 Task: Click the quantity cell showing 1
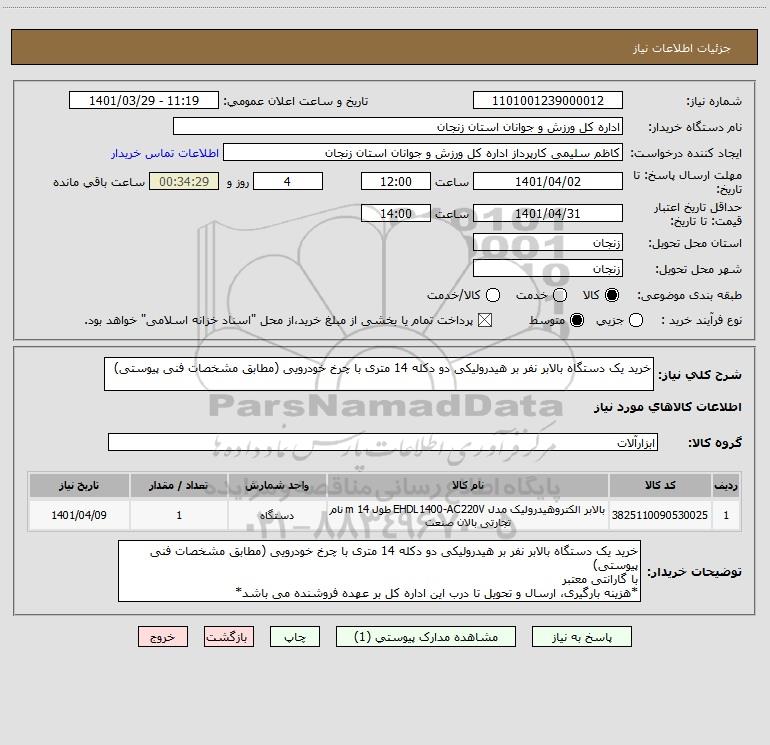tap(179, 515)
